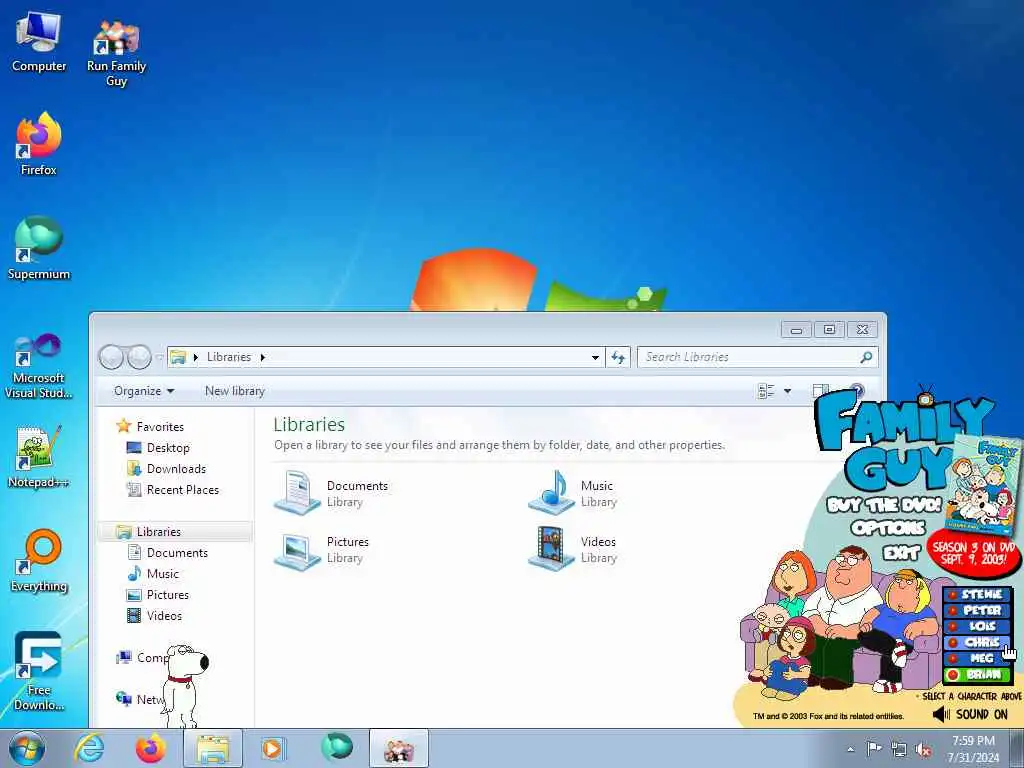The width and height of the screenshot is (1024, 768).
Task: Select the Windows Explorer taskbar button
Action: pos(213,748)
